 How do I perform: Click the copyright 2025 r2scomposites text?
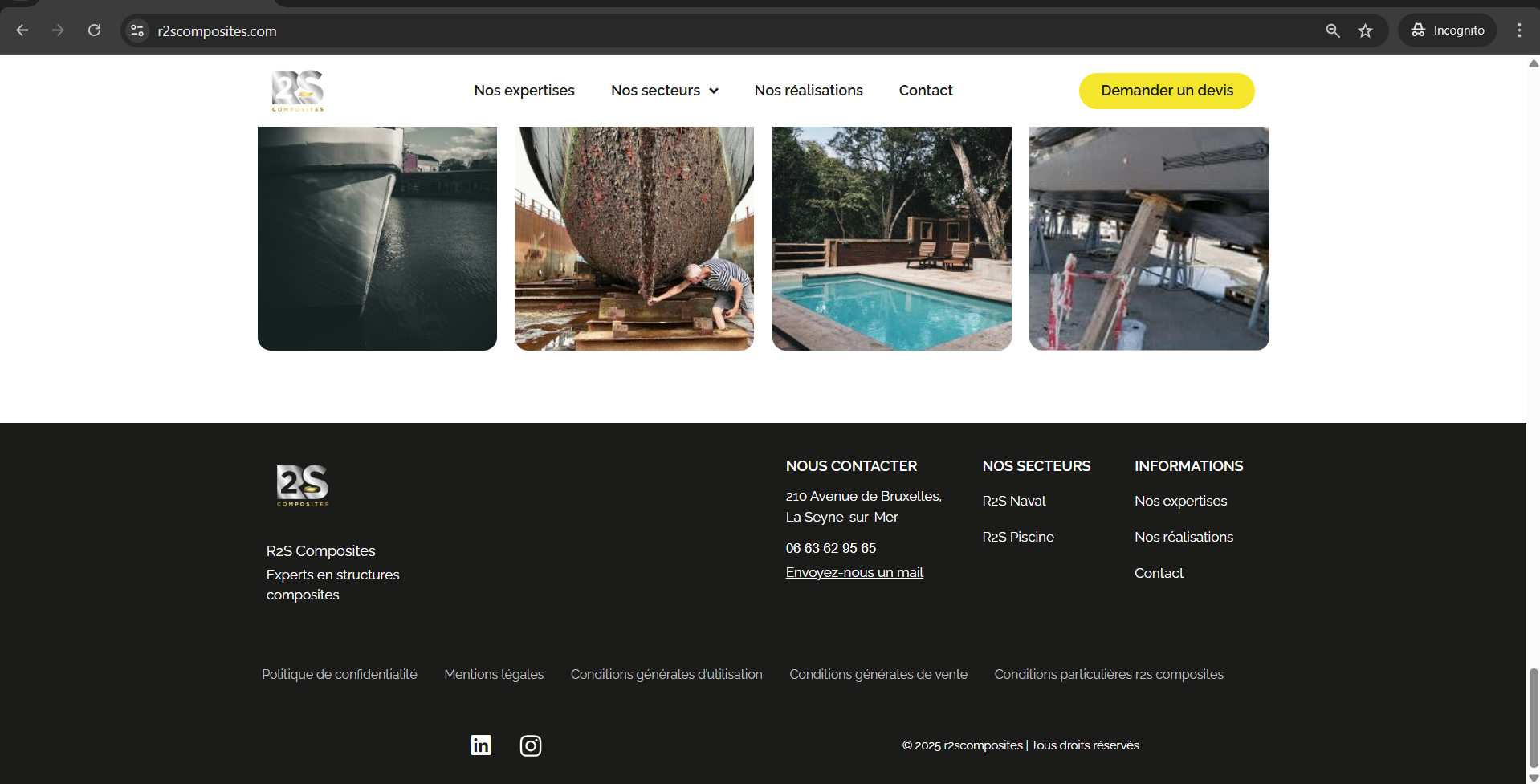[1021, 745]
